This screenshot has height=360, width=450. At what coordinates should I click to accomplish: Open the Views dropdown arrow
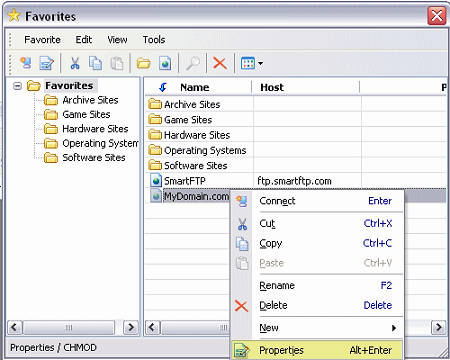260,63
